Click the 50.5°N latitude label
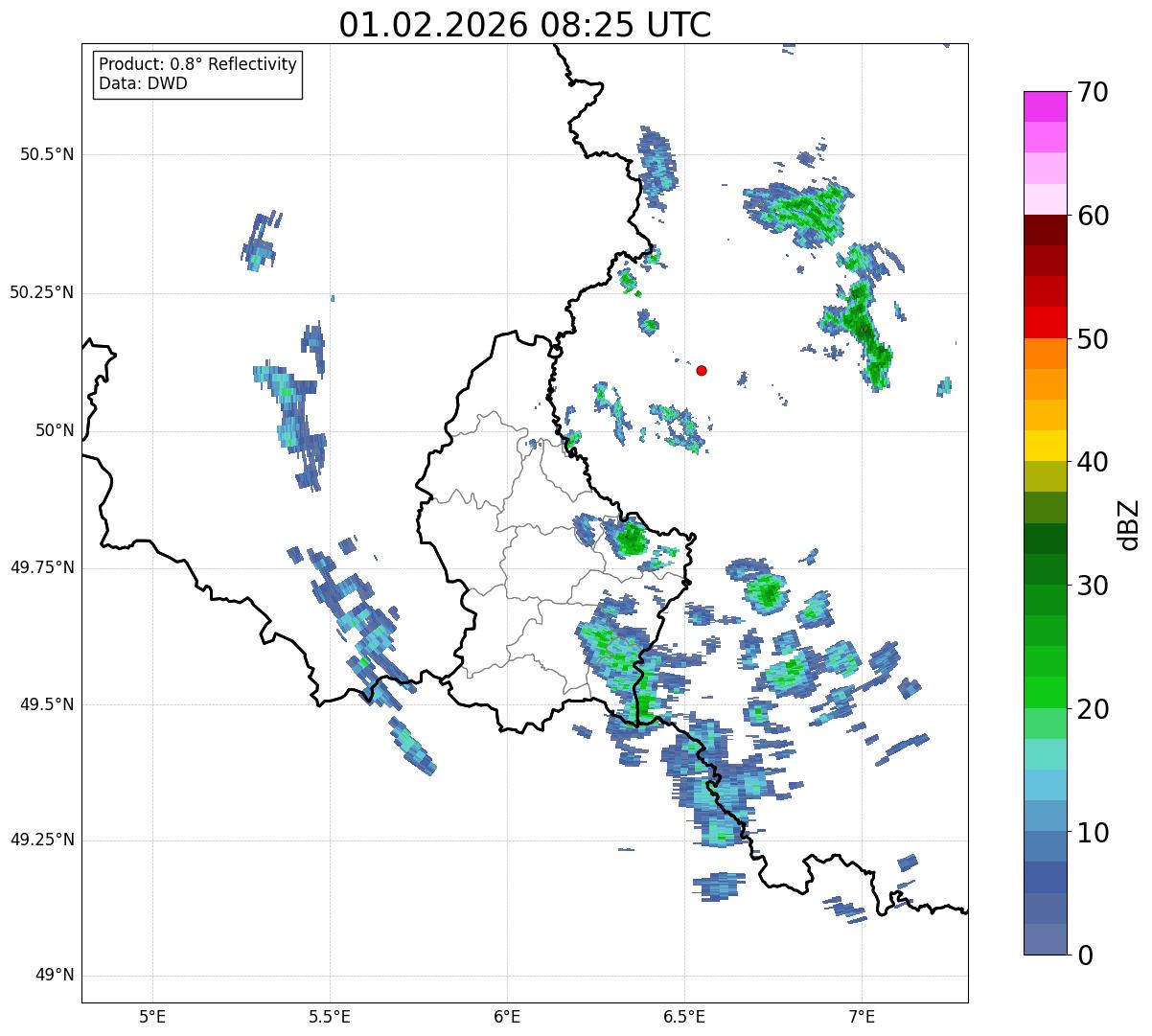Screen dimensions: 1152x1036 (x=47, y=154)
